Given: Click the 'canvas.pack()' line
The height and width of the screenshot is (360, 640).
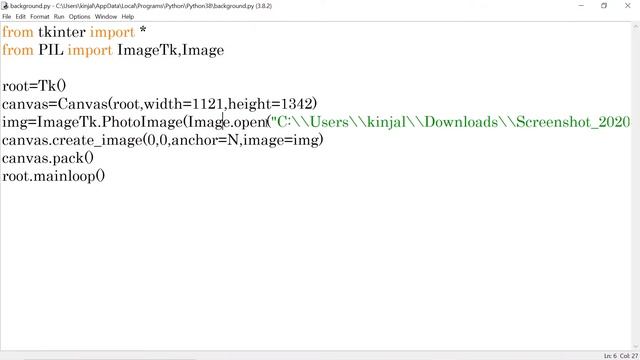Looking at the screenshot, I should point(48,158).
